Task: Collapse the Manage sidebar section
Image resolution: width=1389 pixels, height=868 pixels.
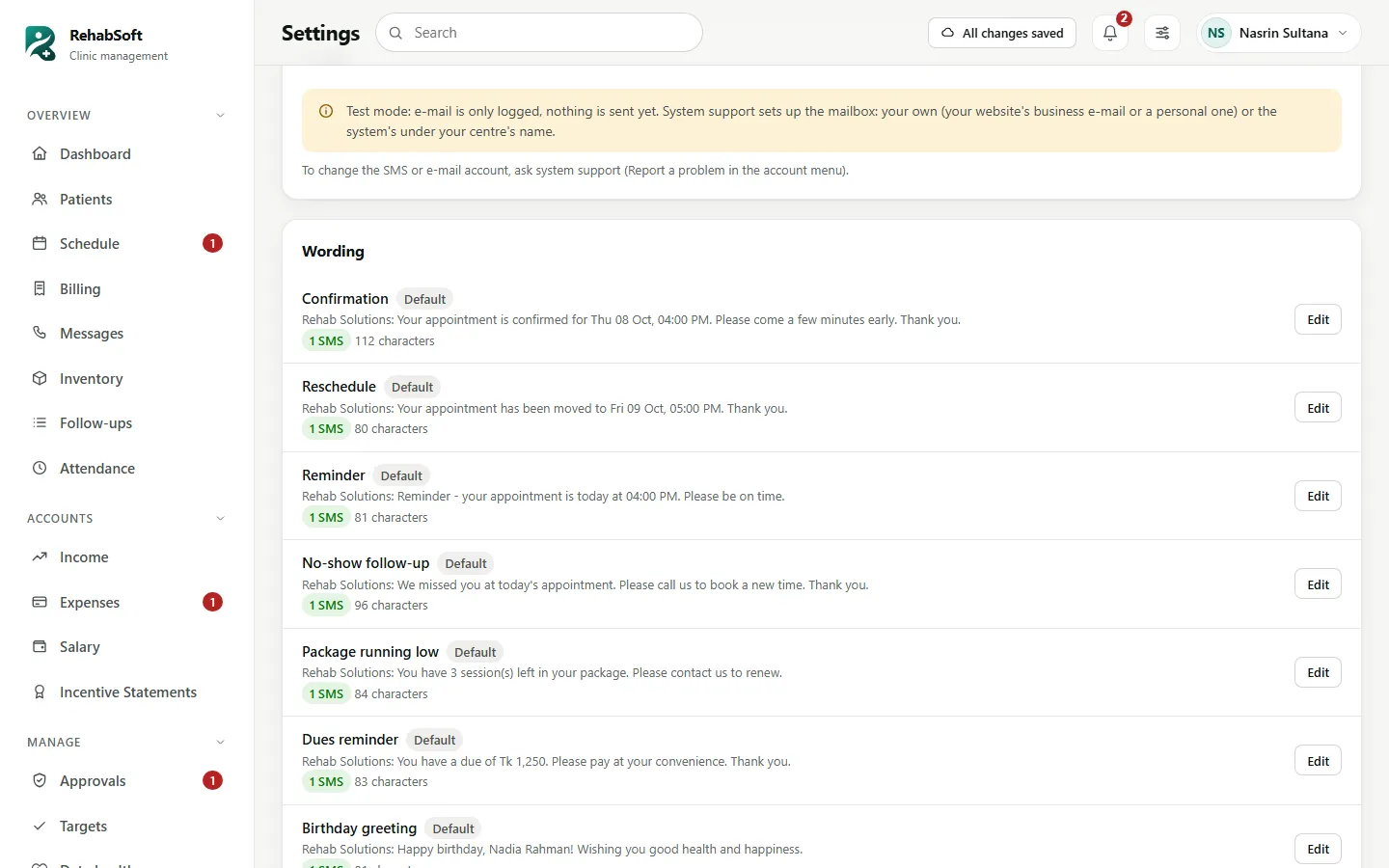Action: tap(220, 743)
